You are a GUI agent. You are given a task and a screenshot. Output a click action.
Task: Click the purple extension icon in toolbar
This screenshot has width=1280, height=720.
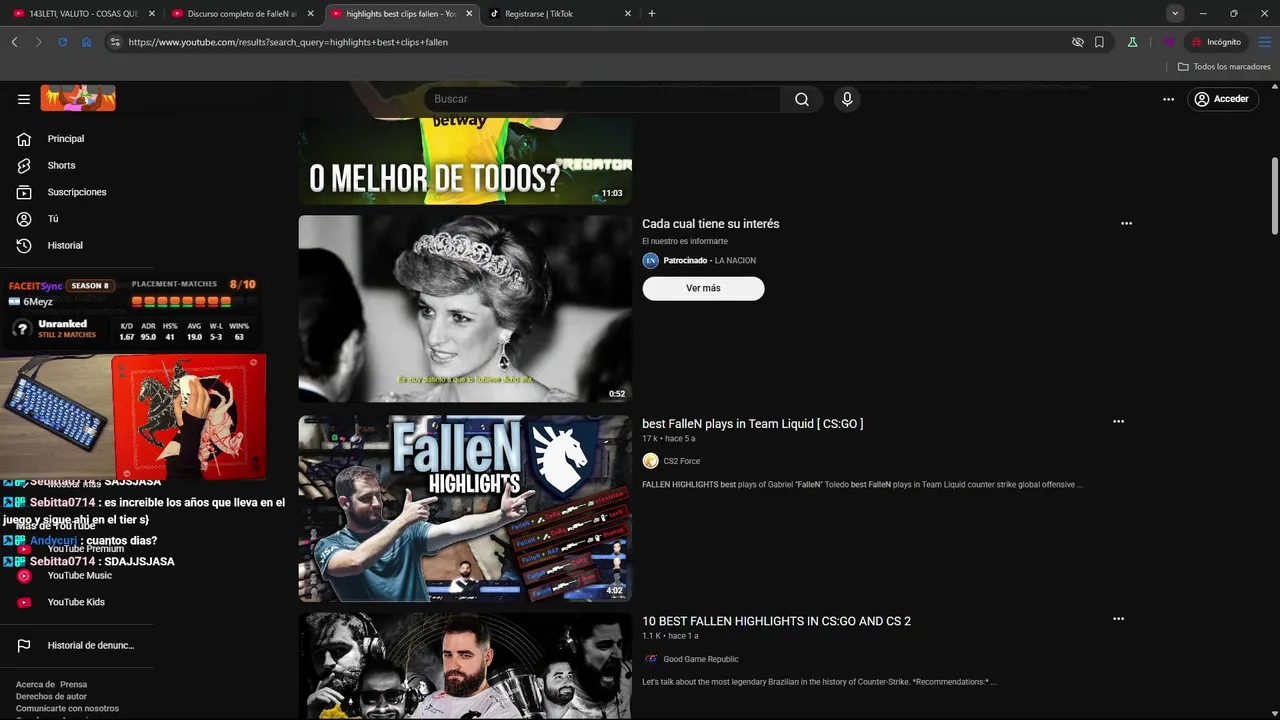1169,42
